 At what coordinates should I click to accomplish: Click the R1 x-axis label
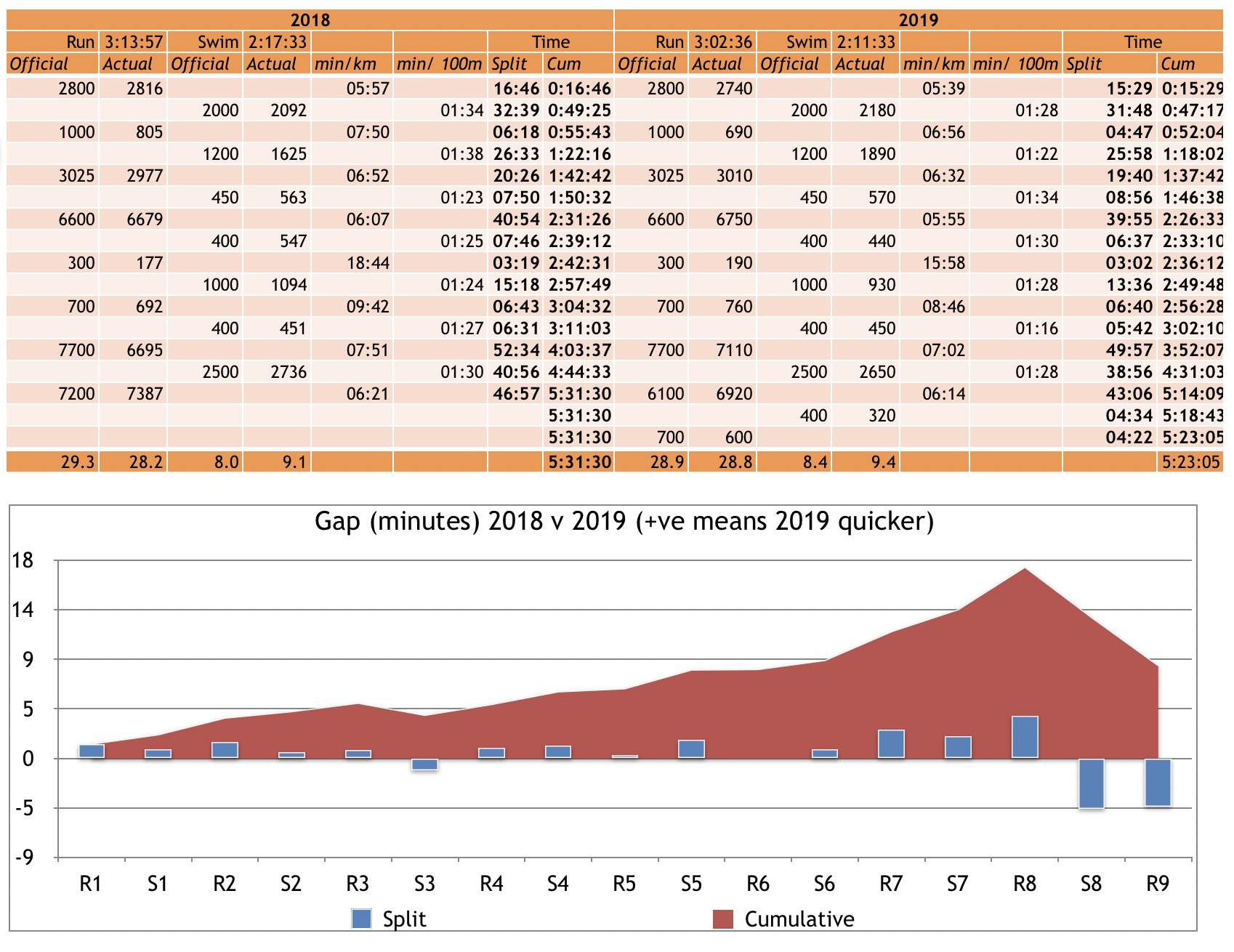point(91,884)
